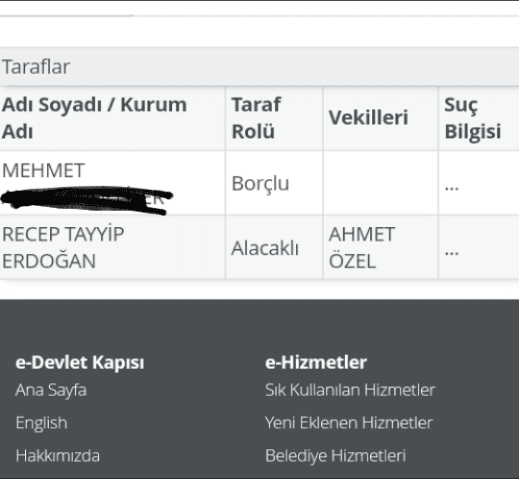Switch language via English link
The height and width of the screenshot is (479, 519).
(x=42, y=423)
